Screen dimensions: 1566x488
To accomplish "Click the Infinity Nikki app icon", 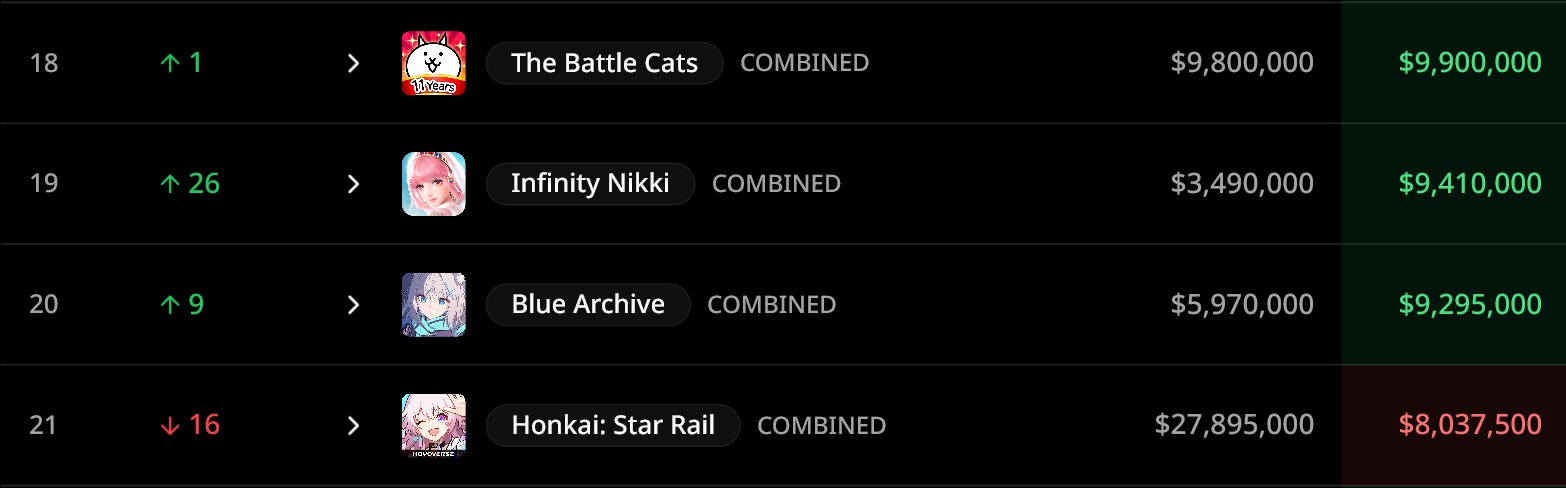I will (x=433, y=184).
